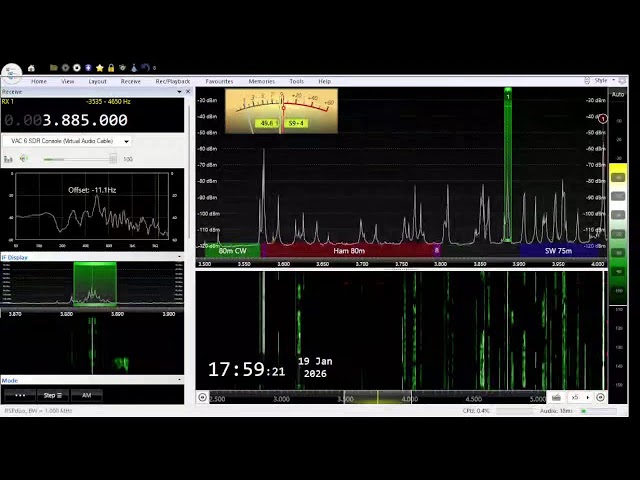This screenshot has height=480, width=640.
Task: Click the Receive panel vertical scrollbar
Action: 189,171
